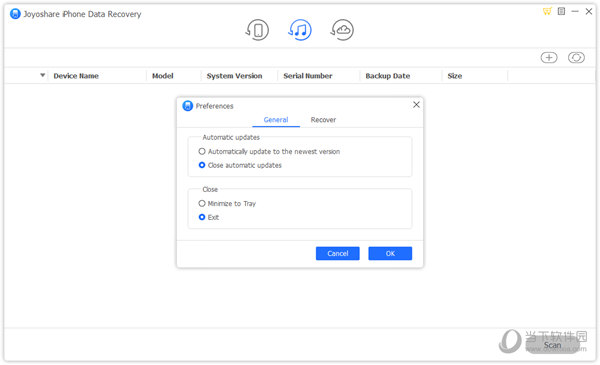Sort by System Version column header

point(235,76)
